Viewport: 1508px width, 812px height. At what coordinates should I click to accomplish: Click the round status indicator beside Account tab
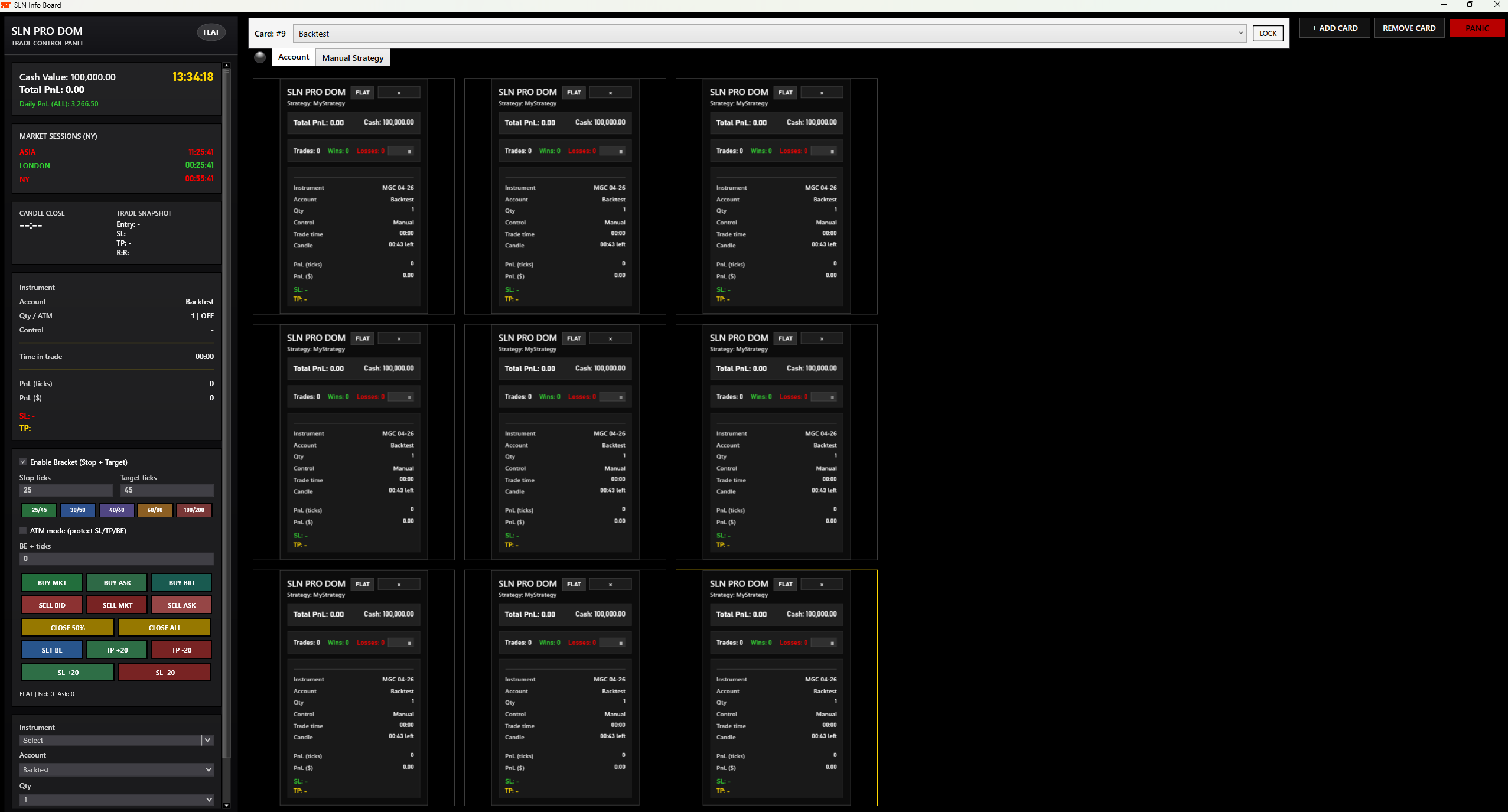(259, 57)
